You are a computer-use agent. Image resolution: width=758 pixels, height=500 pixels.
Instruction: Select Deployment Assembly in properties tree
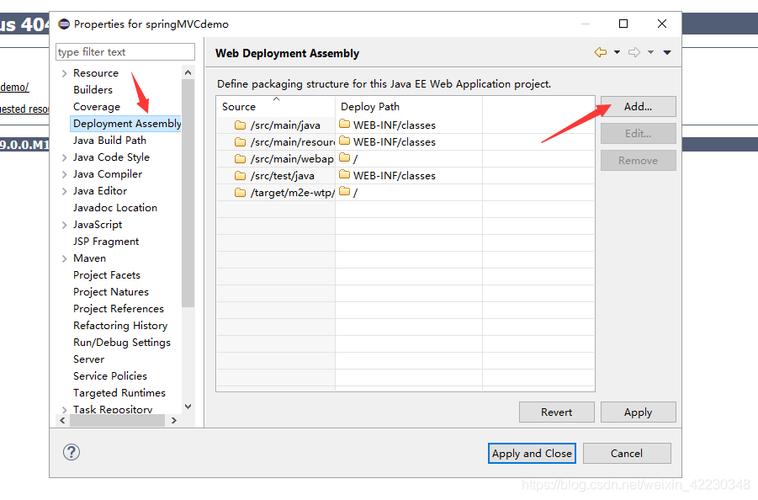[x=127, y=124]
